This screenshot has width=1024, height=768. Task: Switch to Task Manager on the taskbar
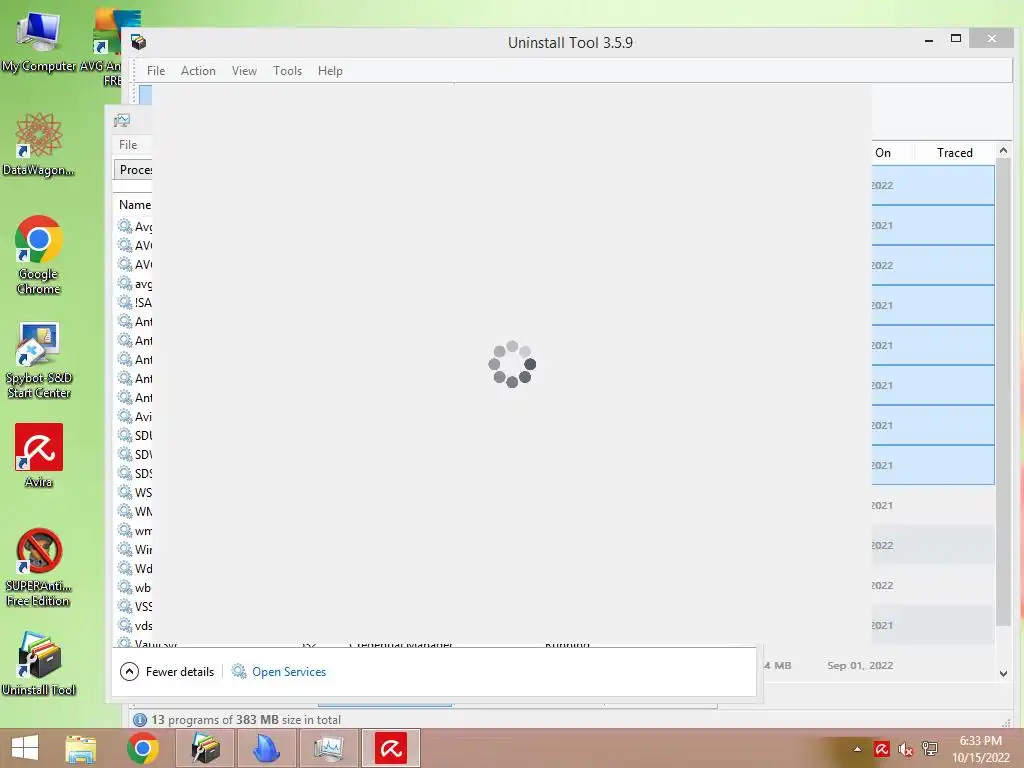pos(328,748)
